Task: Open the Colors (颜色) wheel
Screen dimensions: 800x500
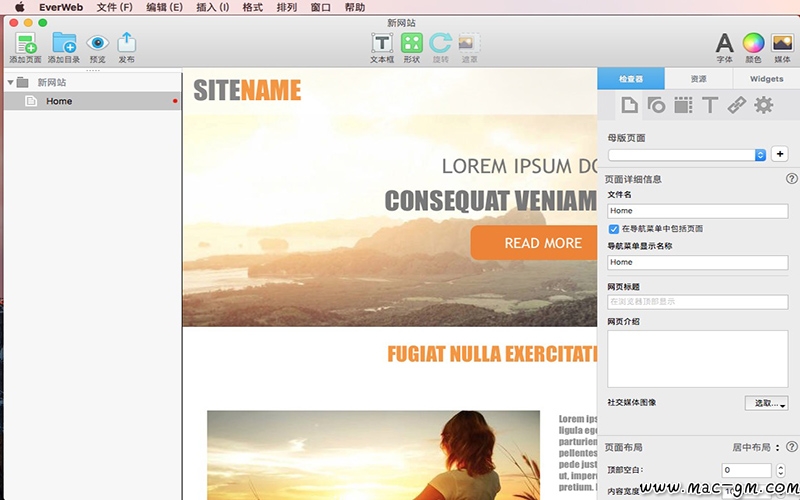Action: [753, 43]
